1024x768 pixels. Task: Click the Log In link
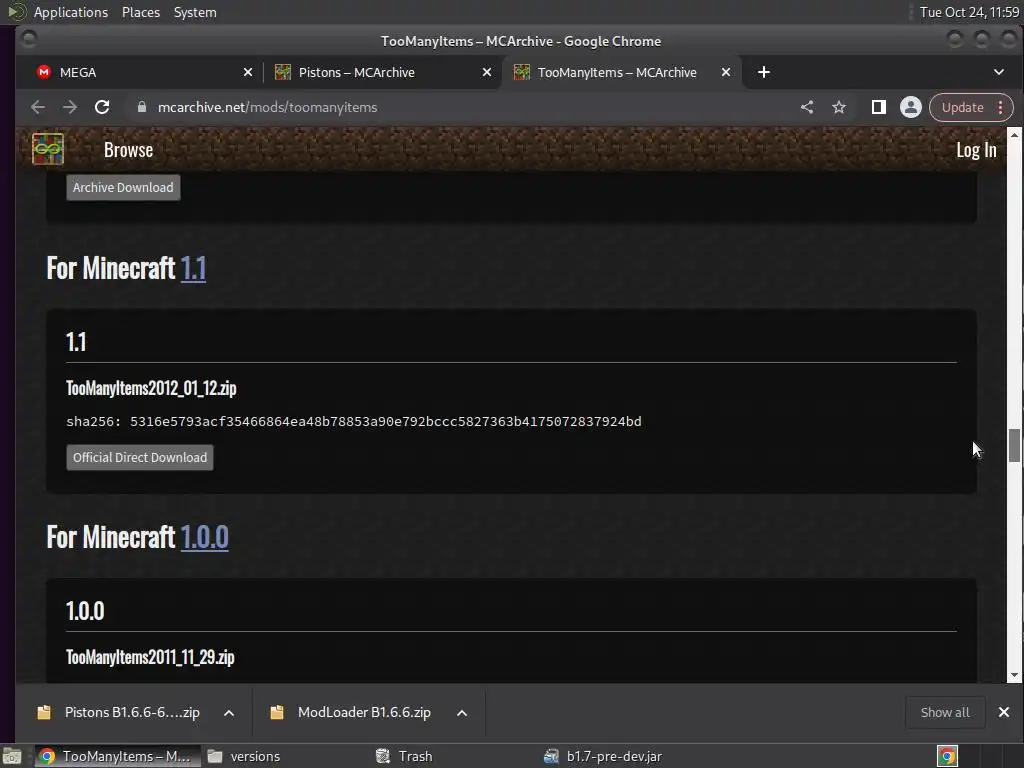[976, 150]
